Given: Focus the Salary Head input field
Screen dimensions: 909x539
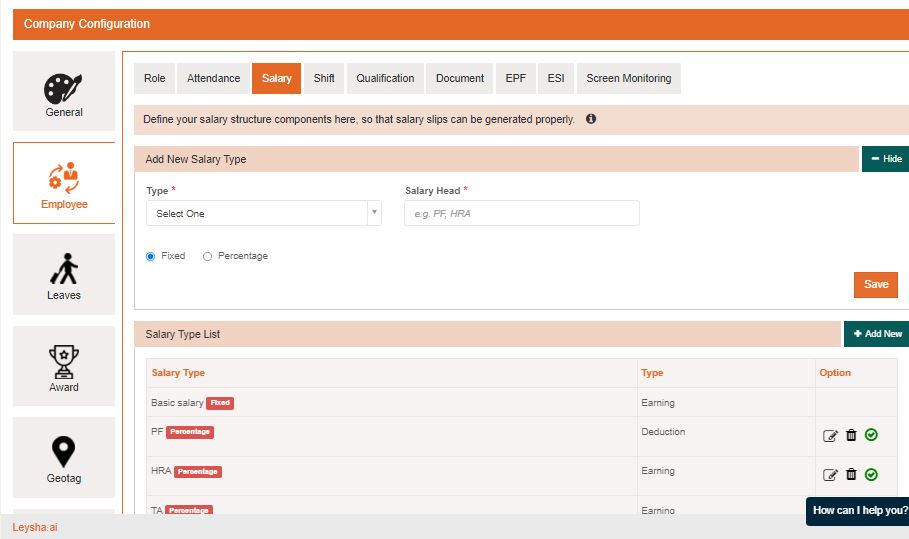Looking at the screenshot, I should pyautogui.click(x=522, y=213).
